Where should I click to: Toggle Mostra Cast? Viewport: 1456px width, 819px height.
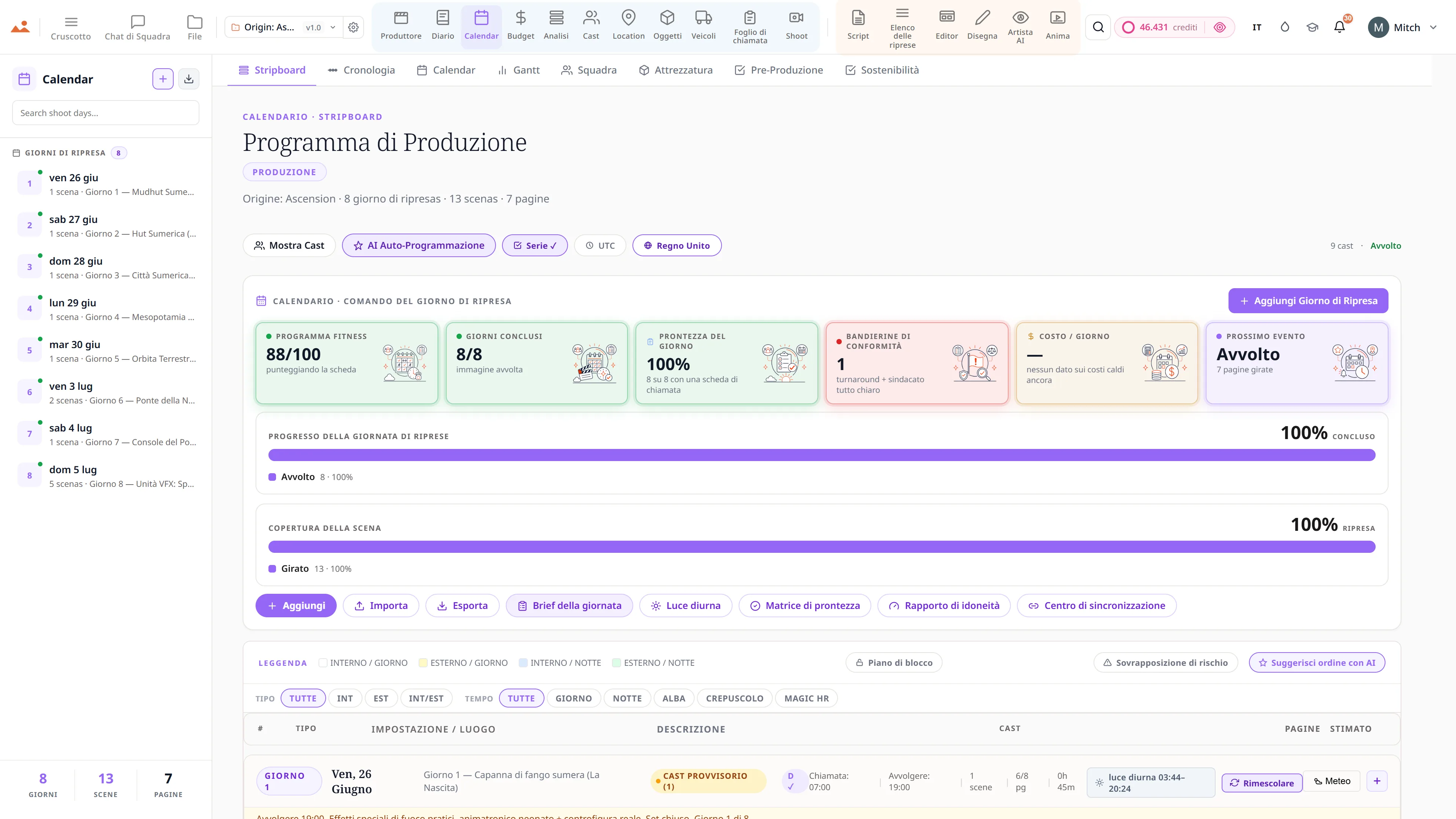pos(289,245)
